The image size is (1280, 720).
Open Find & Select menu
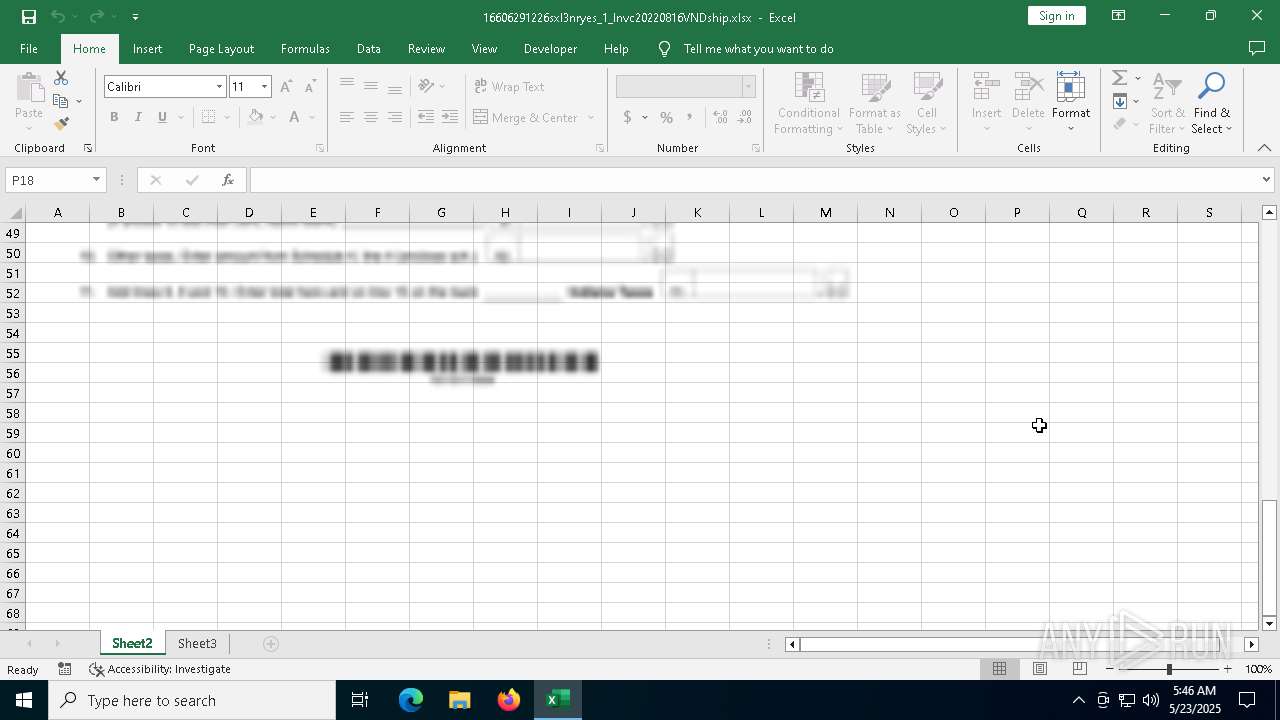[x=1212, y=103]
